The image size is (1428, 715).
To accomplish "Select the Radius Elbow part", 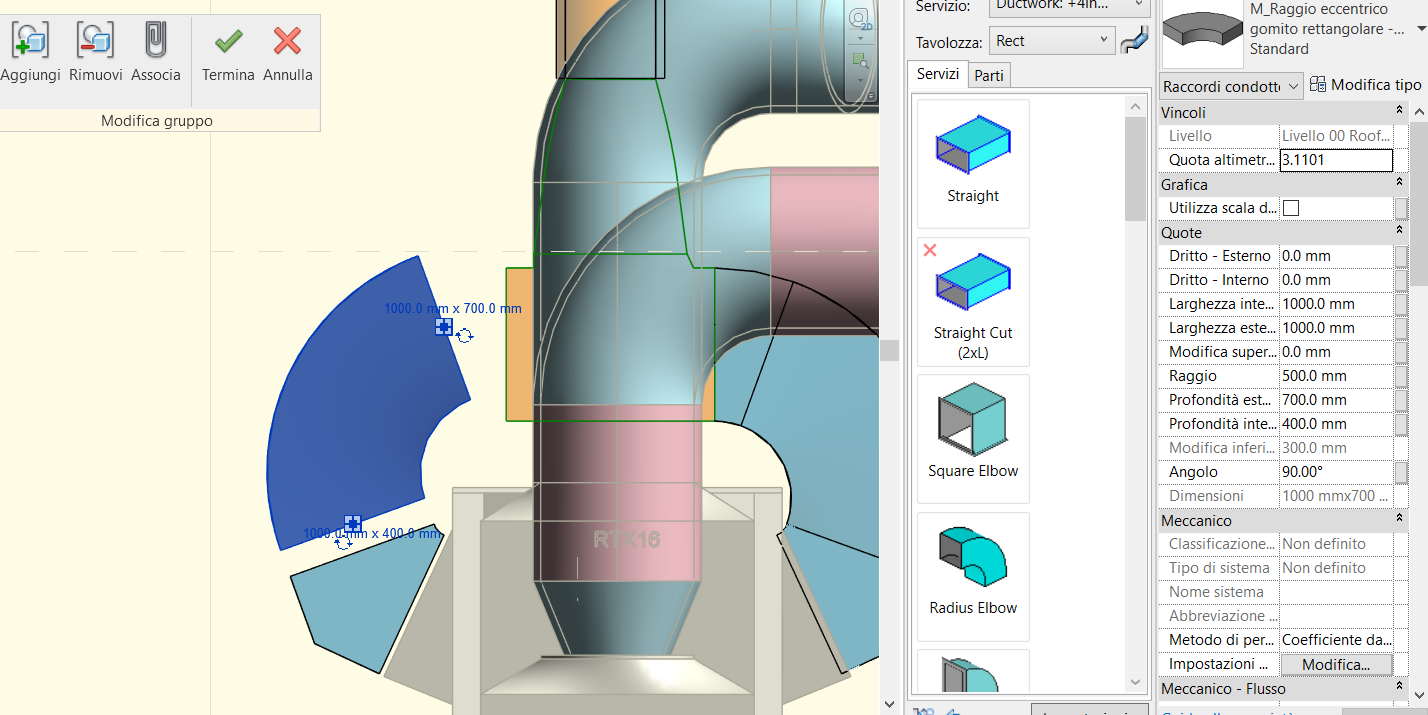I will (x=971, y=575).
